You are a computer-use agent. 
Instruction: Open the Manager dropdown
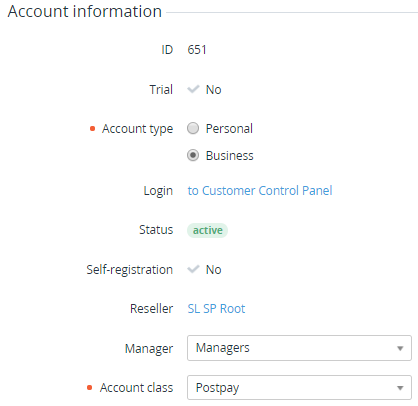pos(299,348)
